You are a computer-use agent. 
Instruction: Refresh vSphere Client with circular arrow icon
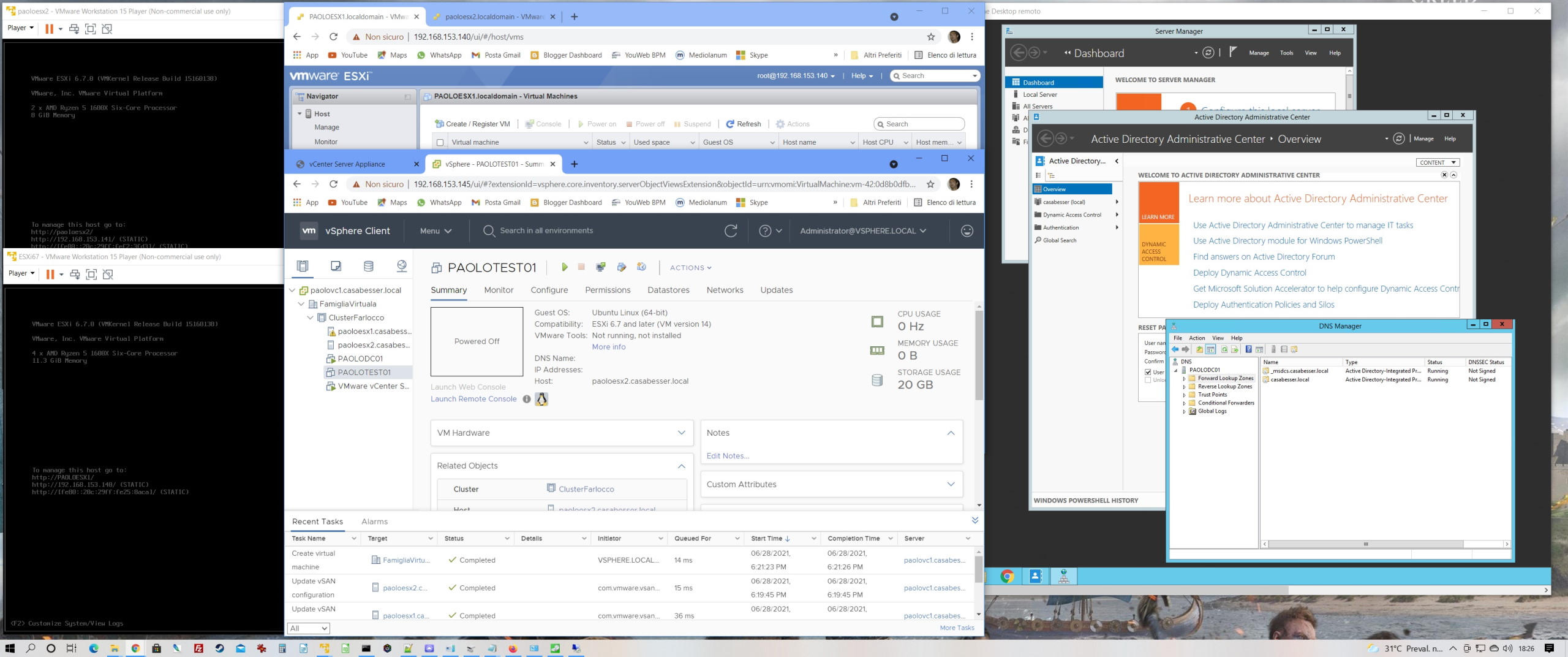731,231
